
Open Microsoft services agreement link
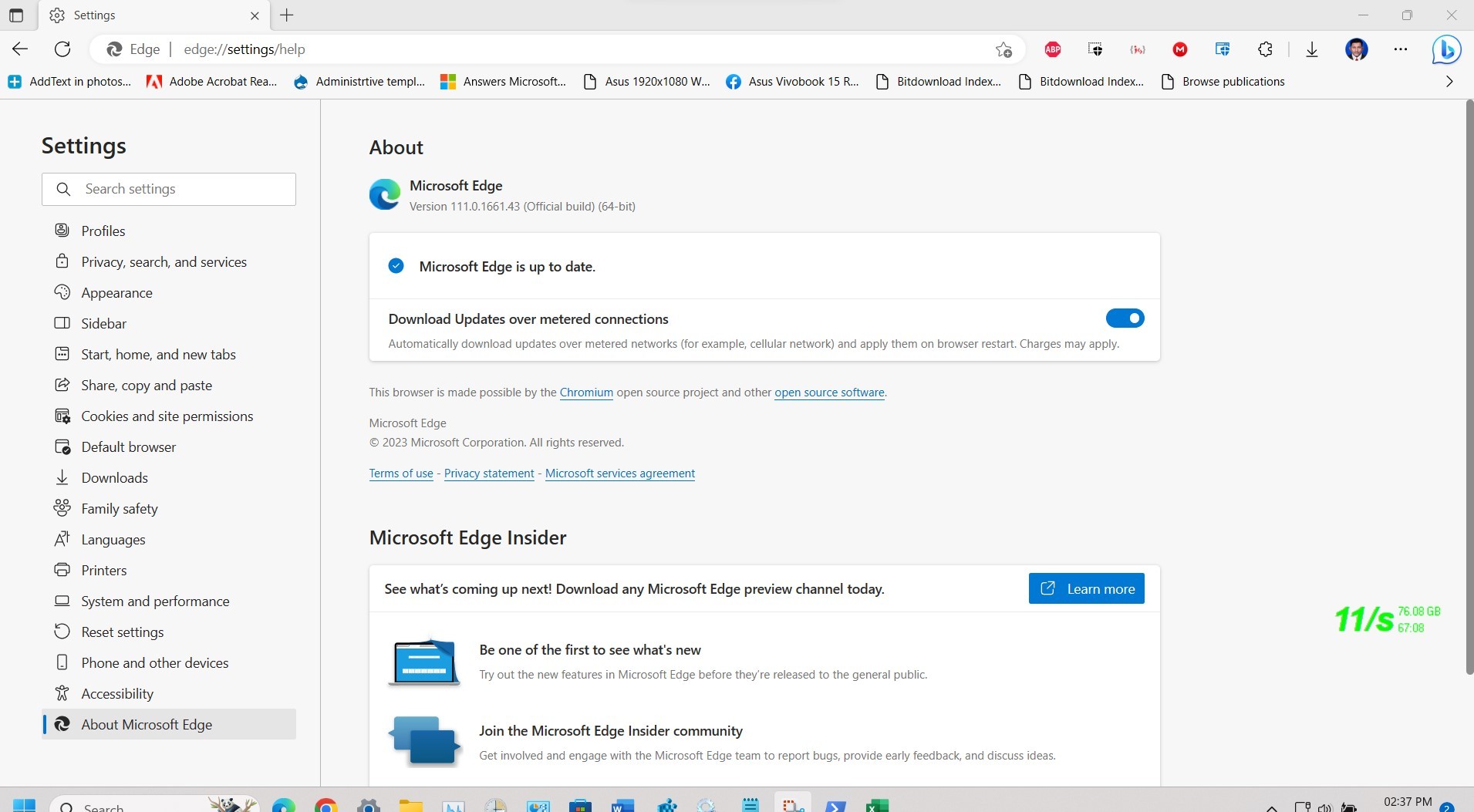(x=620, y=473)
